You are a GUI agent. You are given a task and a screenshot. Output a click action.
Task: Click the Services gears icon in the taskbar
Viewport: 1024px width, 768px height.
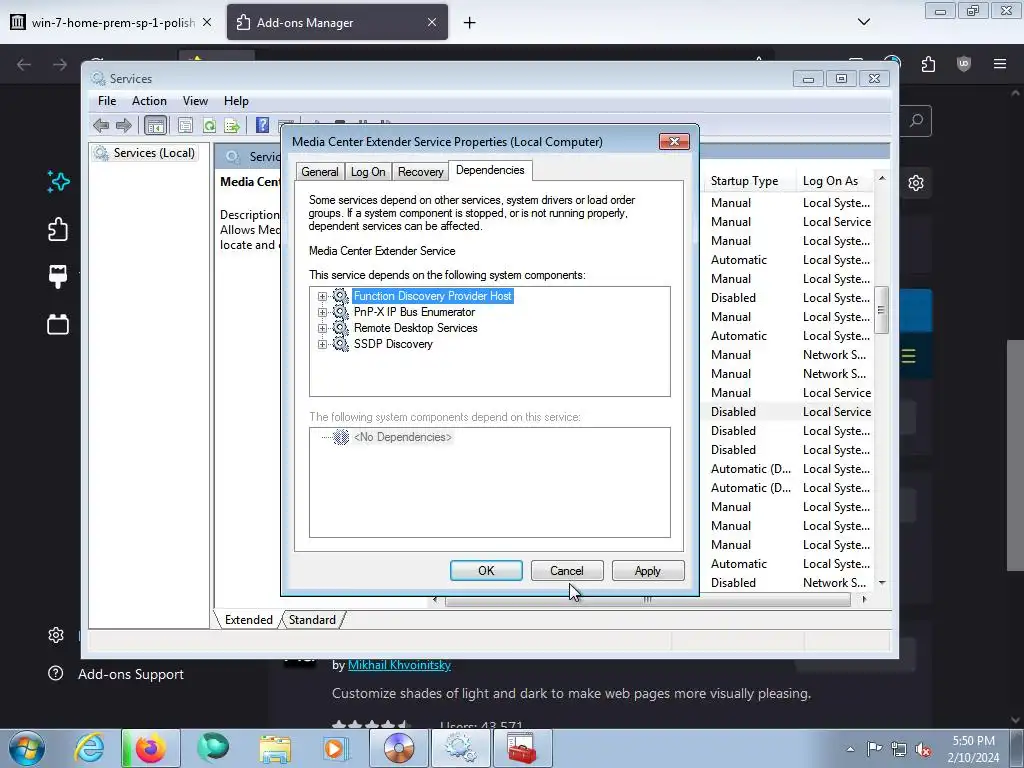point(460,748)
